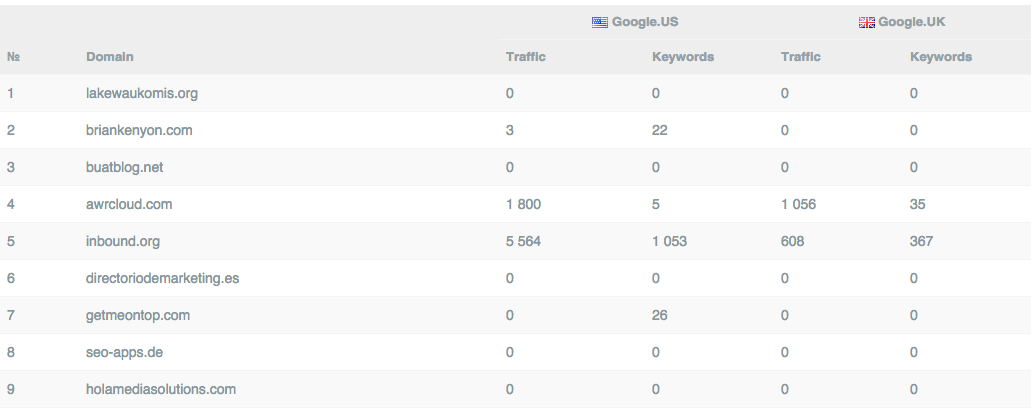Click the UK flag icon
Viewport: 1034px width, 418px height.
pos(867,21)
